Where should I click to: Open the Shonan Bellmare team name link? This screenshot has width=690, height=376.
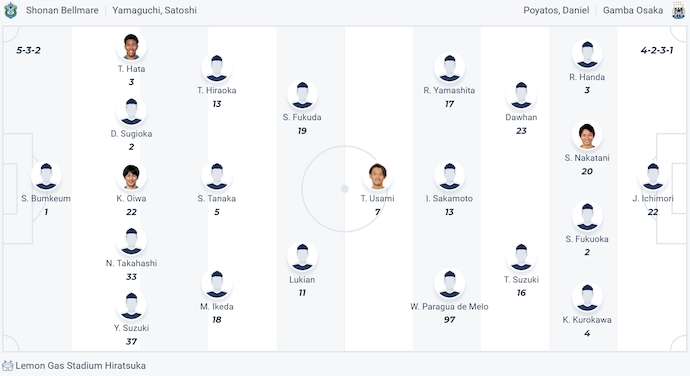[x=62, y=10]
